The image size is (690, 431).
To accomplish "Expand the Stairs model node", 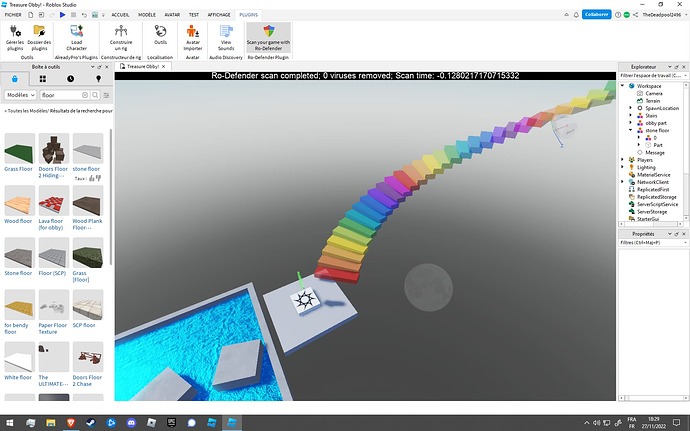I will point(631,115).
